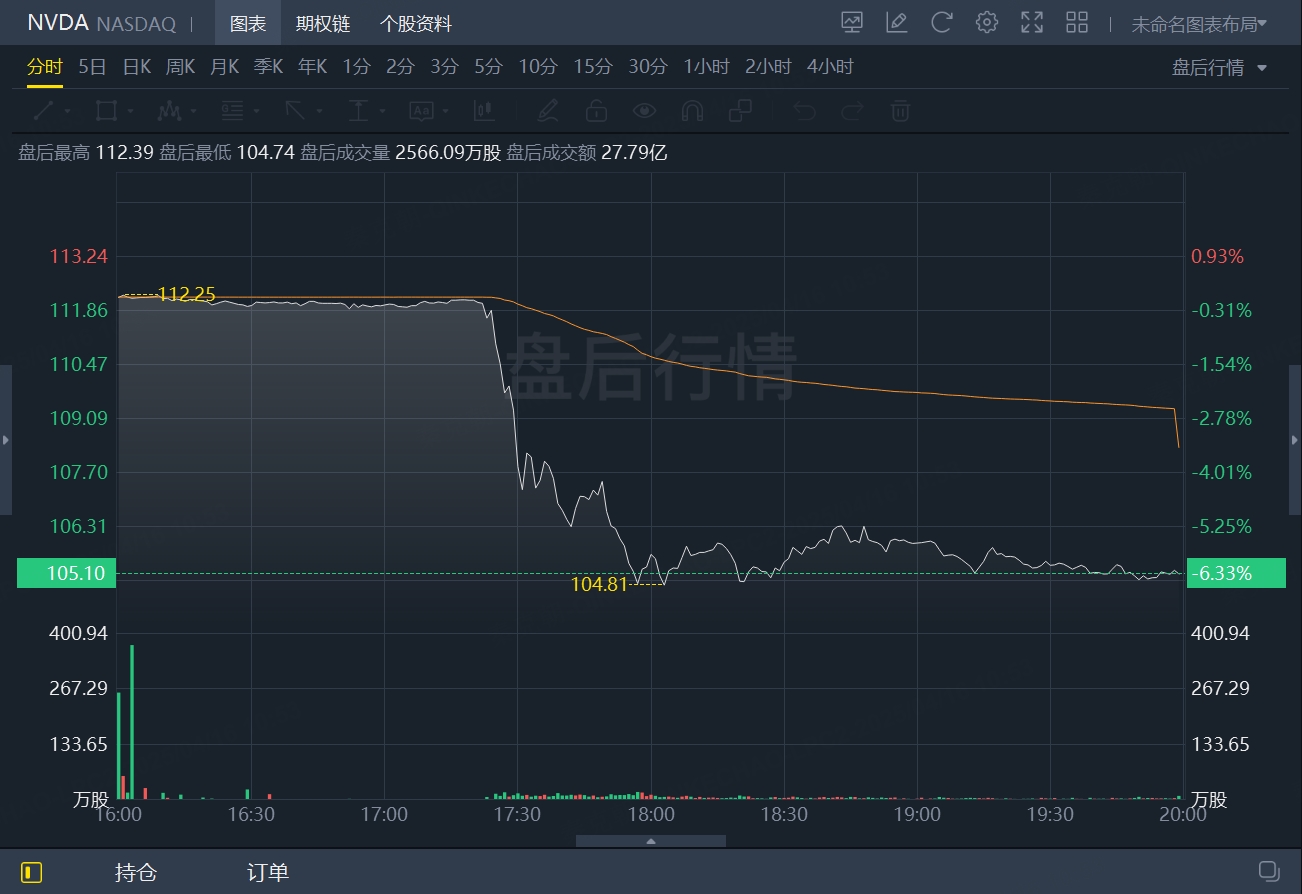Viewport: 1302px width, 894px height.
Task: Open the 盘后行情 session dropdown
Action: (x=1219, y=68)
